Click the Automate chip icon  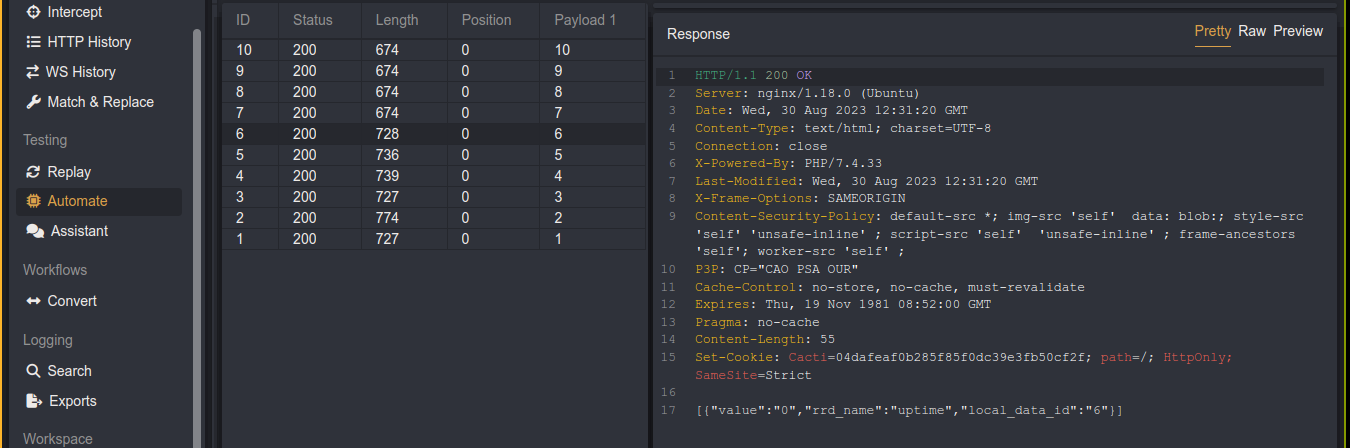pos(33,201)
